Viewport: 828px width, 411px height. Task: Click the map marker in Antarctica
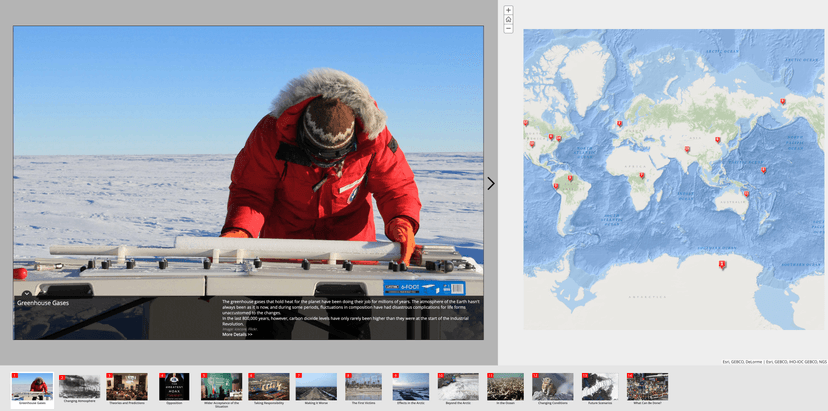coord(722,264)
